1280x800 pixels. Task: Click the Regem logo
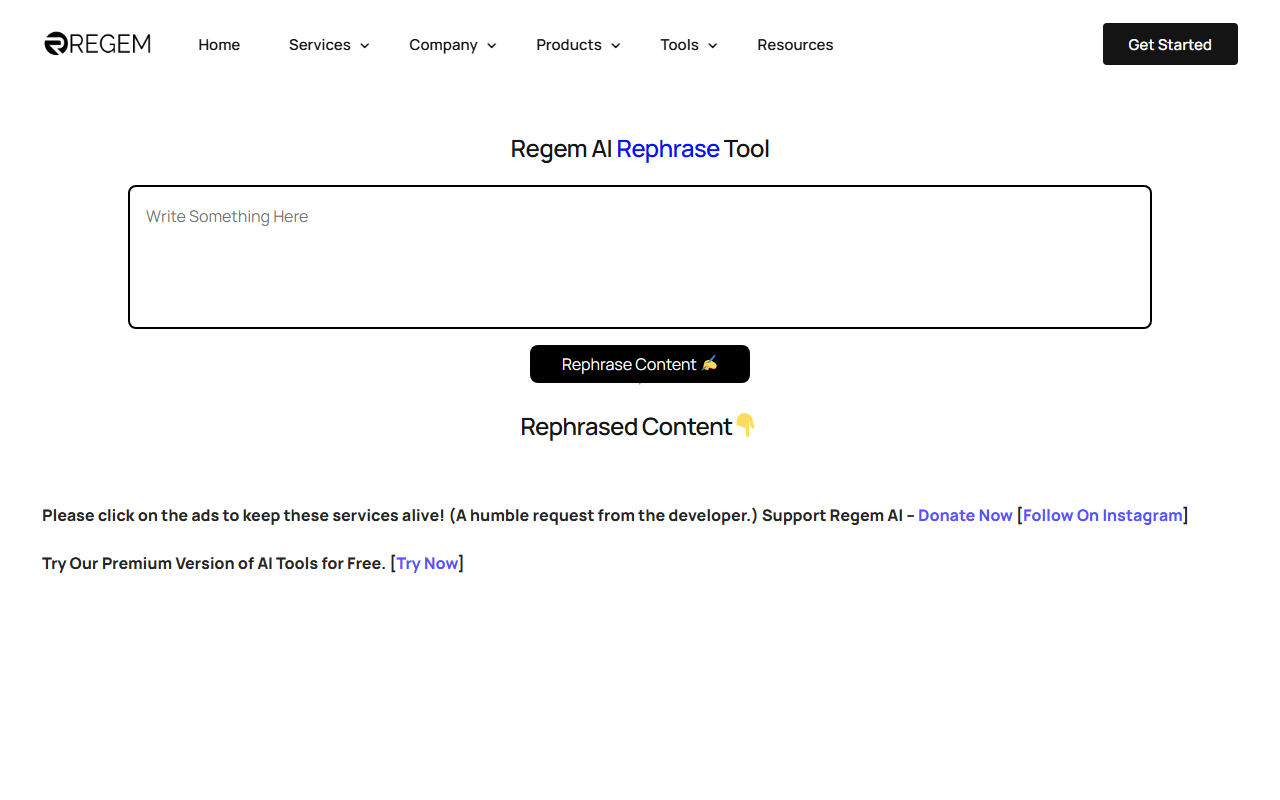(x=98, y=44)
